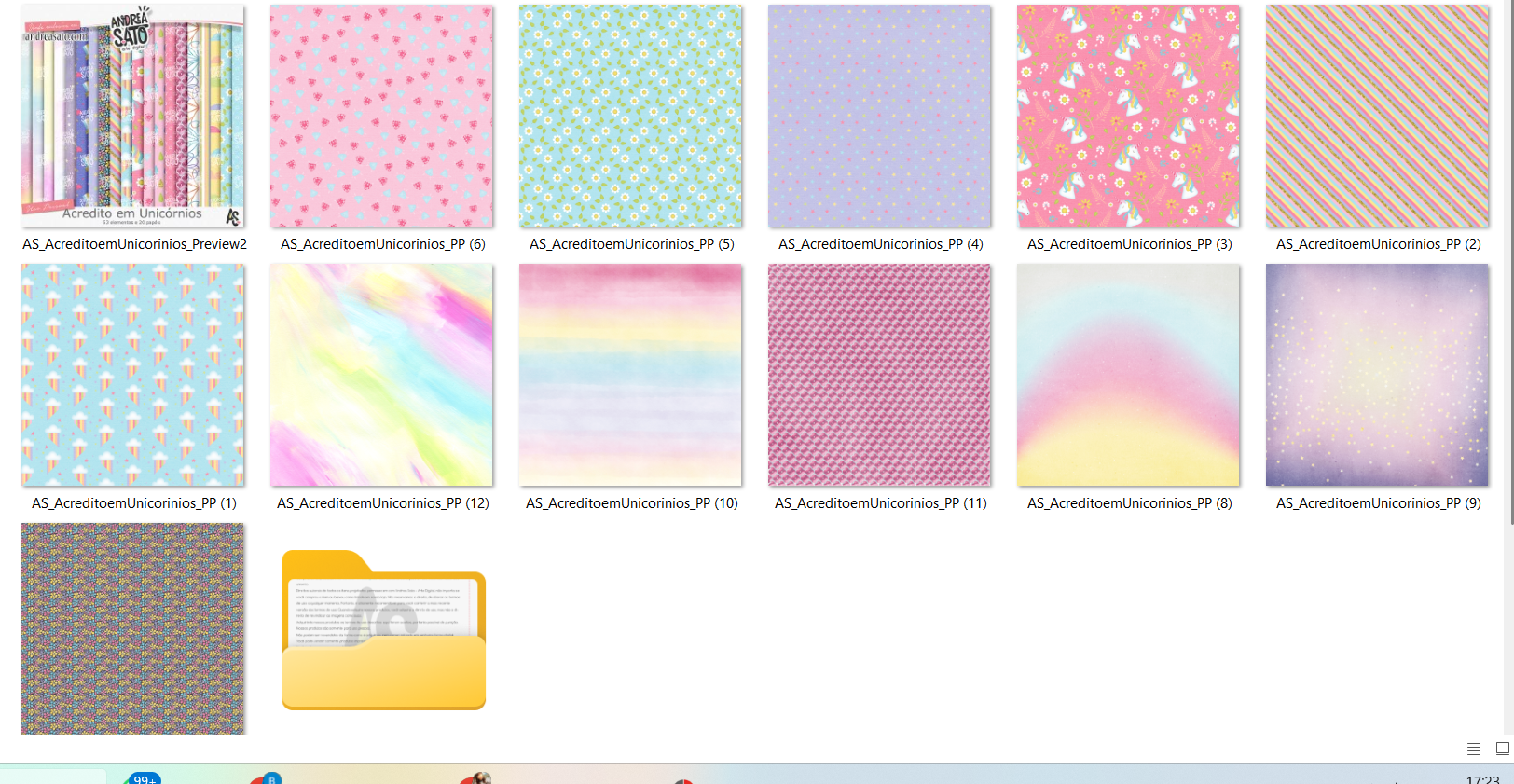Select the pink unicorn pattern PP (3) thumbnail
The width and height of the screenshot is (1514, 784).
[x=1128, y=117]
